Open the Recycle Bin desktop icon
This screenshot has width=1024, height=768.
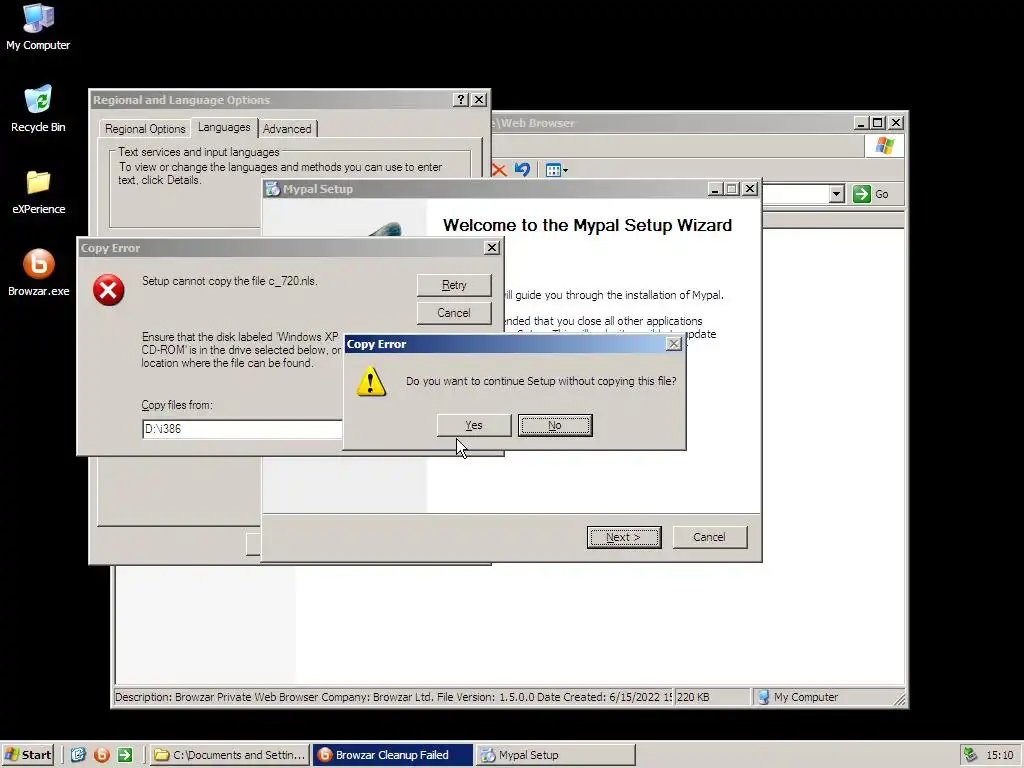click(x=38, y=109)
